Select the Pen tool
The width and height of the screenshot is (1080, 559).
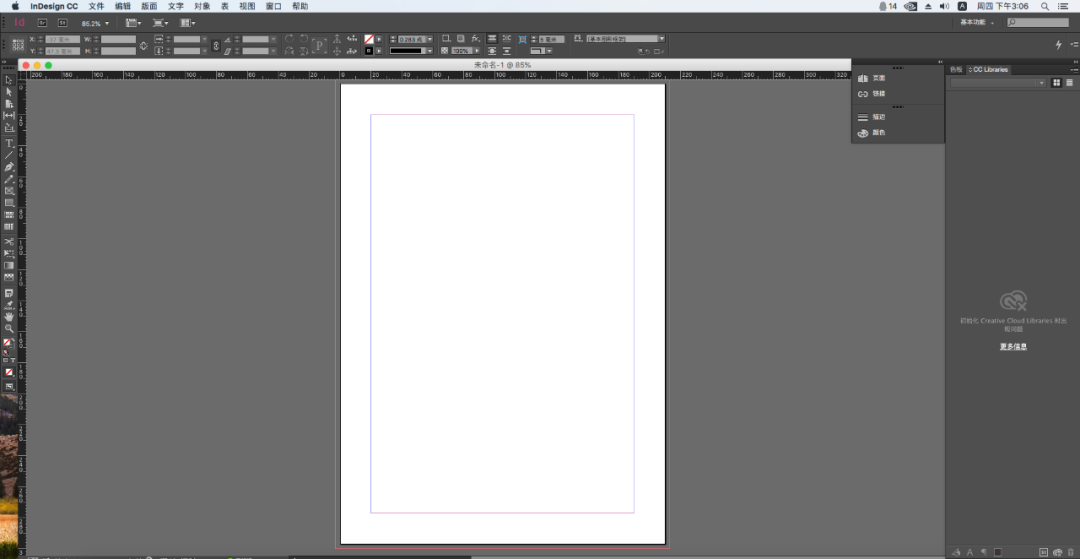[9, 167]
